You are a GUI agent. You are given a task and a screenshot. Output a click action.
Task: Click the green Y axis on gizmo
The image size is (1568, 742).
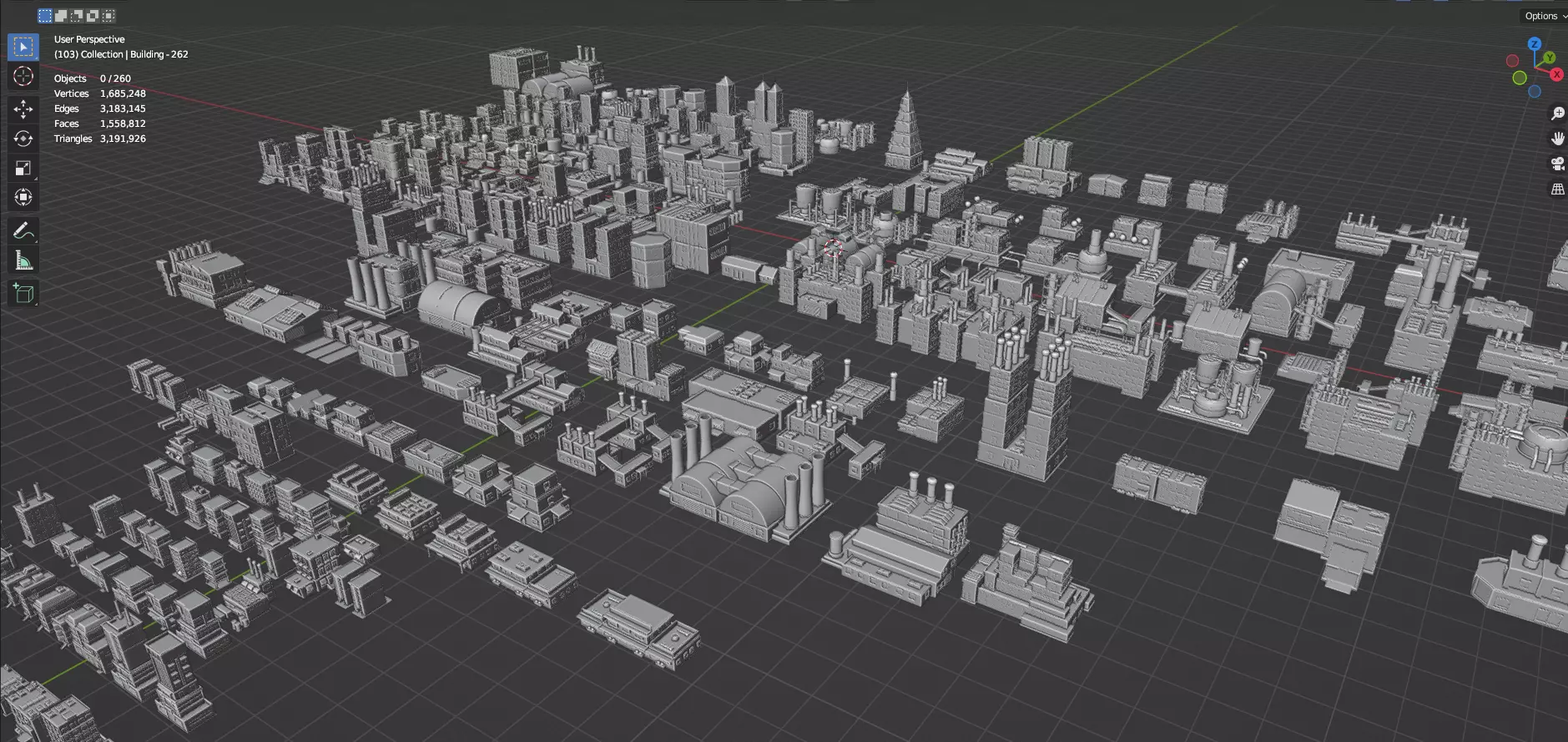1549,58
